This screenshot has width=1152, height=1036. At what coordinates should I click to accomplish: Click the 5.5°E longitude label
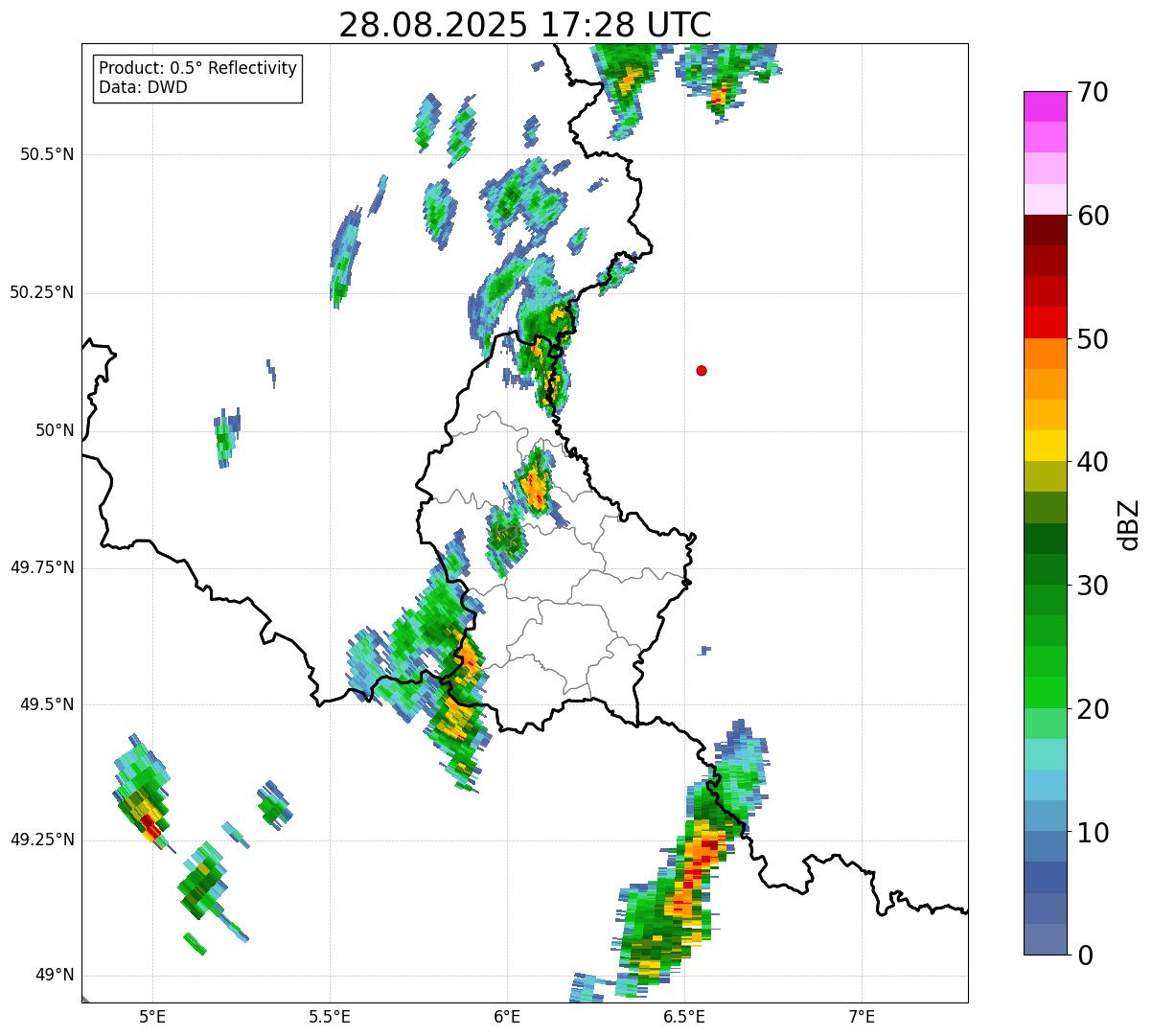330,1017
